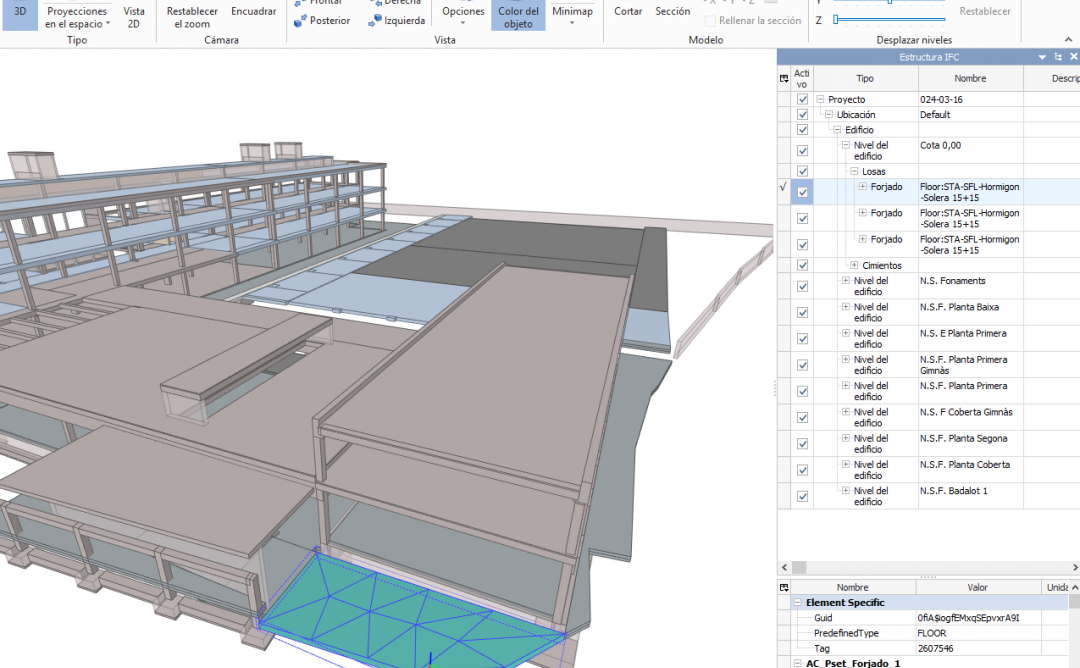Click the Valor column header
1080x668 pixels.
click(977, 587)
